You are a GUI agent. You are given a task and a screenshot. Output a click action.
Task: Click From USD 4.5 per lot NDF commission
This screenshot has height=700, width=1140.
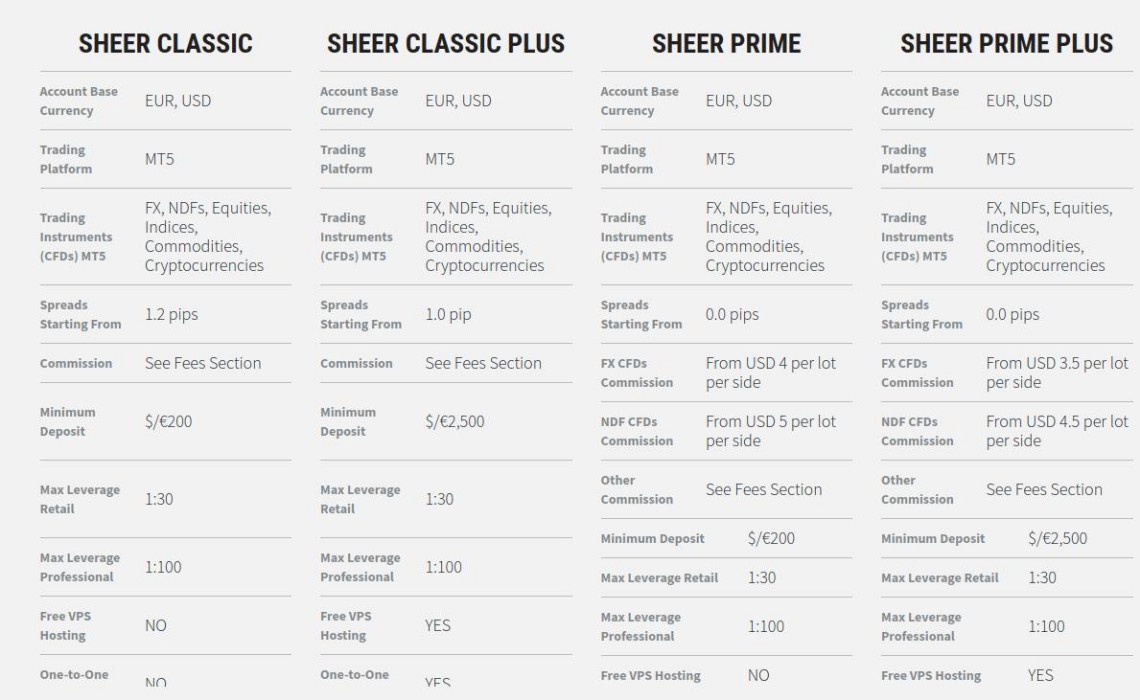(x=1057, y=422)
